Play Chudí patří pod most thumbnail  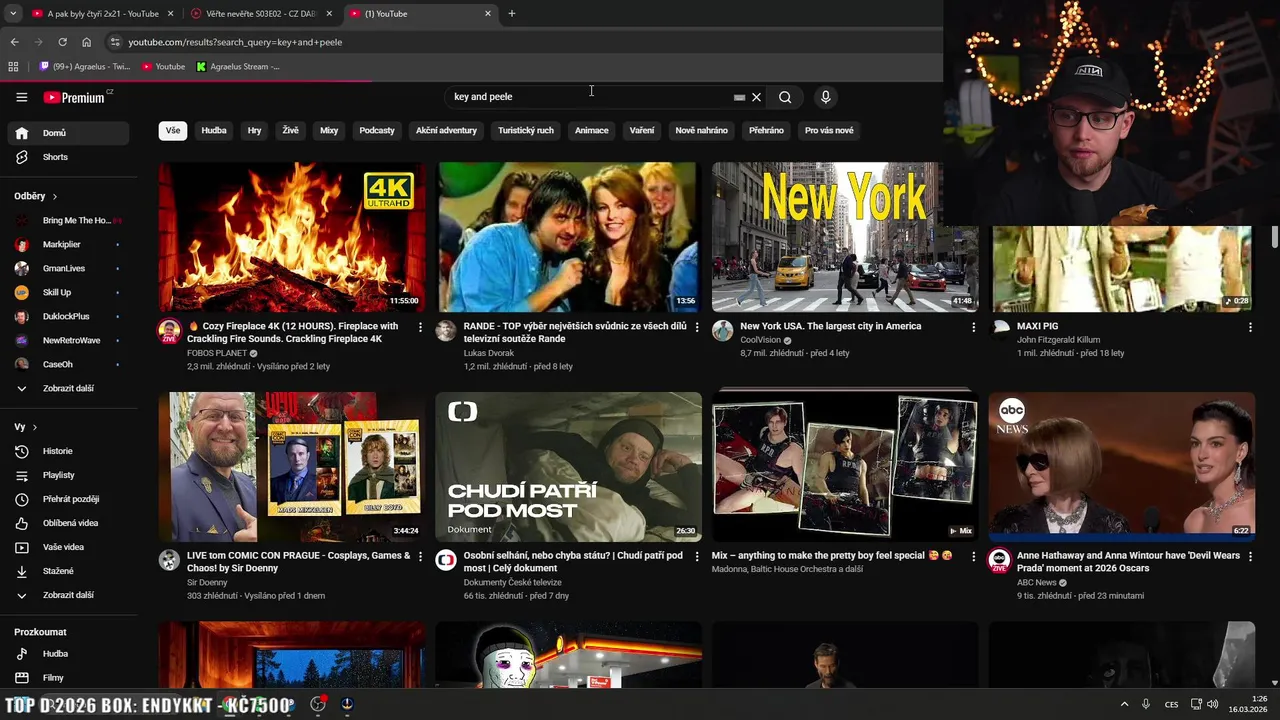568,467
